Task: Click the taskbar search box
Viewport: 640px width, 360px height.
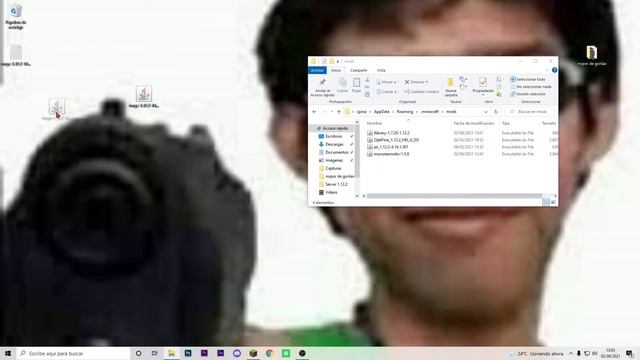Action: (x=73, y=353)
